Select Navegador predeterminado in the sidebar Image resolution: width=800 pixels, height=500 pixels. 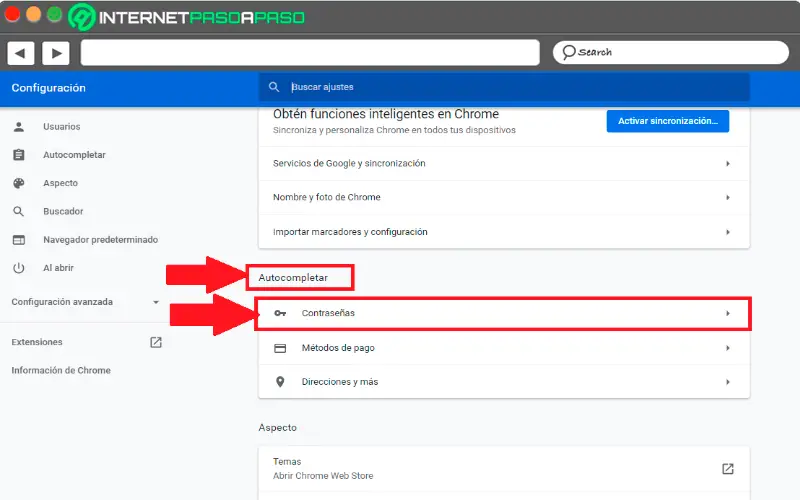coord(101,240)
